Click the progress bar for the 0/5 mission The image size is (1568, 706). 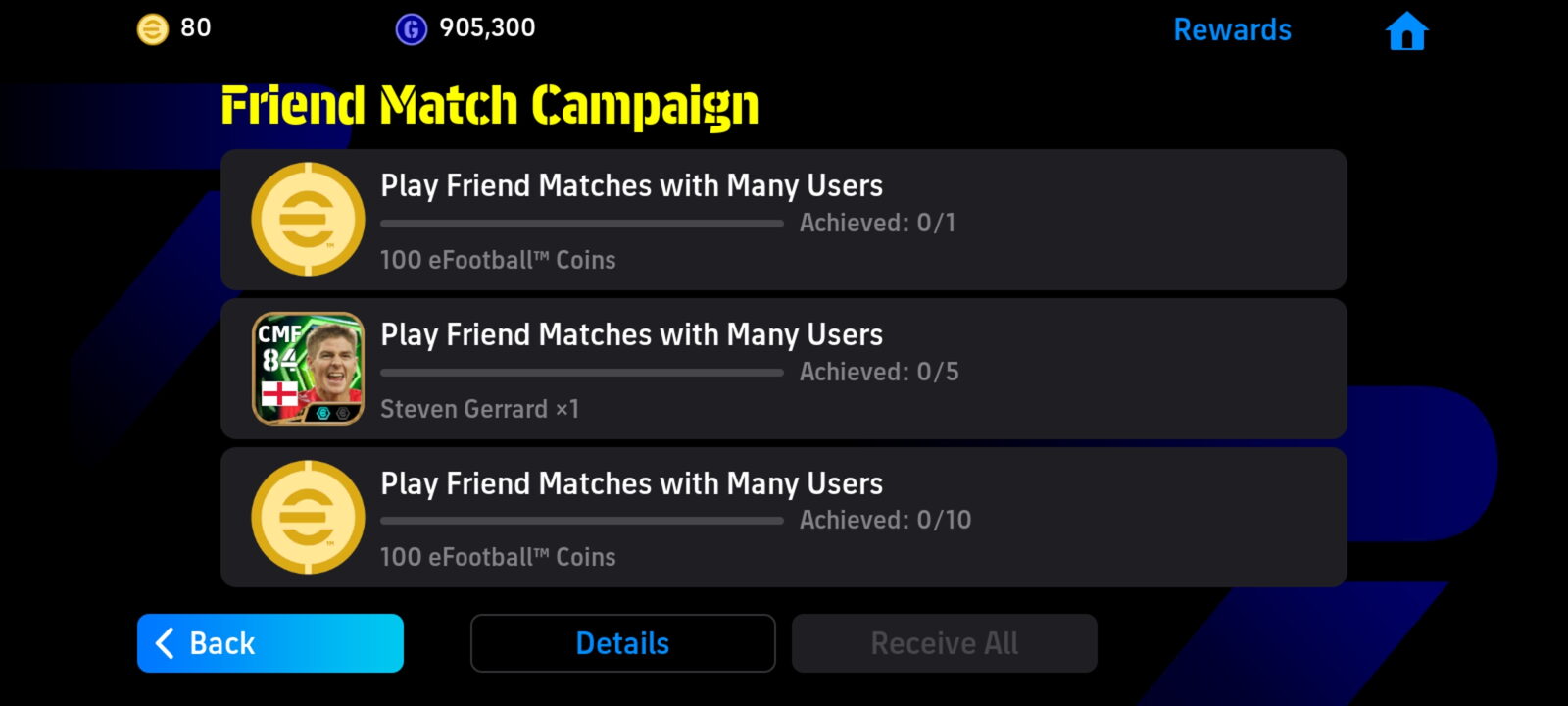pyautogui.click(x=582, y=373)
